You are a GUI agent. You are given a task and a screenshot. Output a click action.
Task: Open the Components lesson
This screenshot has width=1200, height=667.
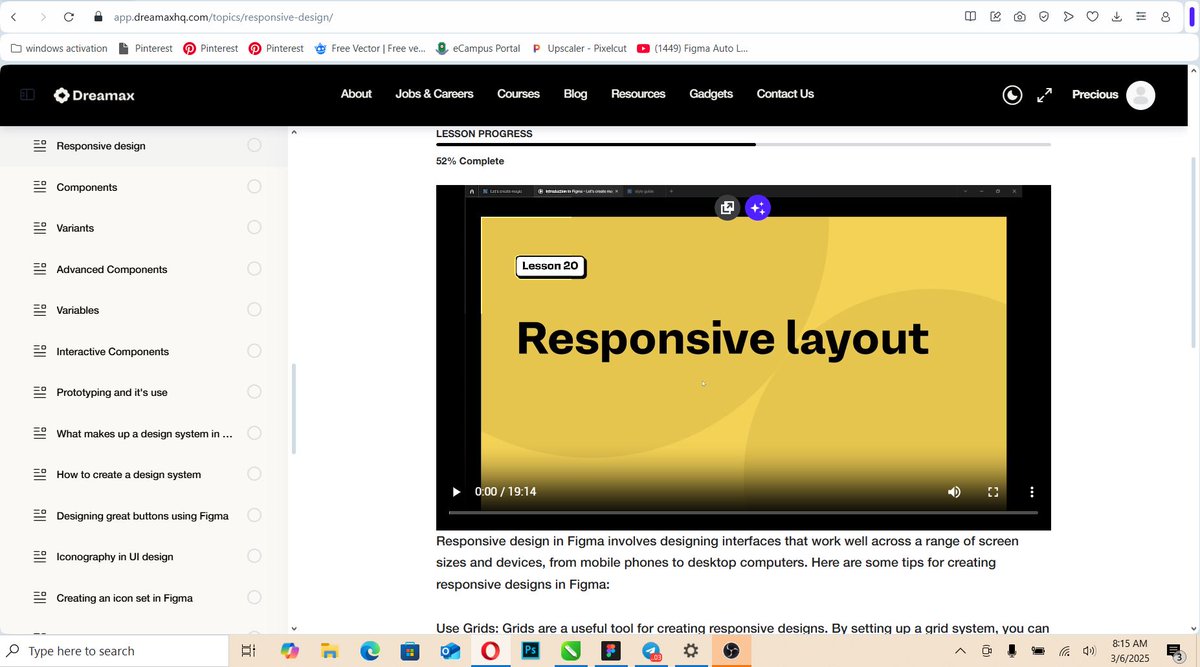point(87,187)
